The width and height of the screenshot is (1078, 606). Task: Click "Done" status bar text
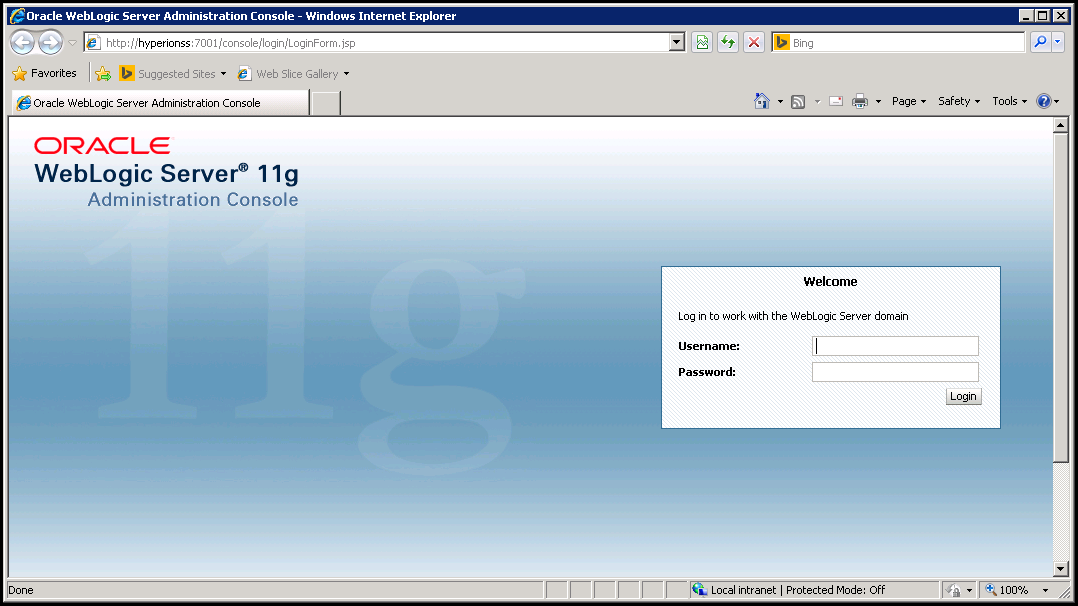tap(21, 590)
